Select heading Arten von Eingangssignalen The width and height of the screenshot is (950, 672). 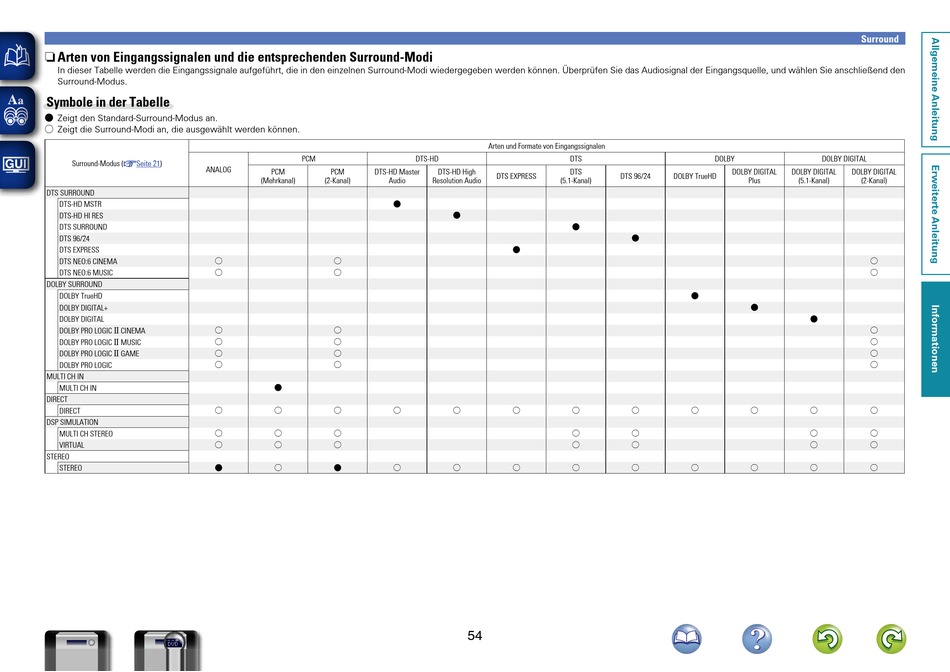[x=245, y=58]
